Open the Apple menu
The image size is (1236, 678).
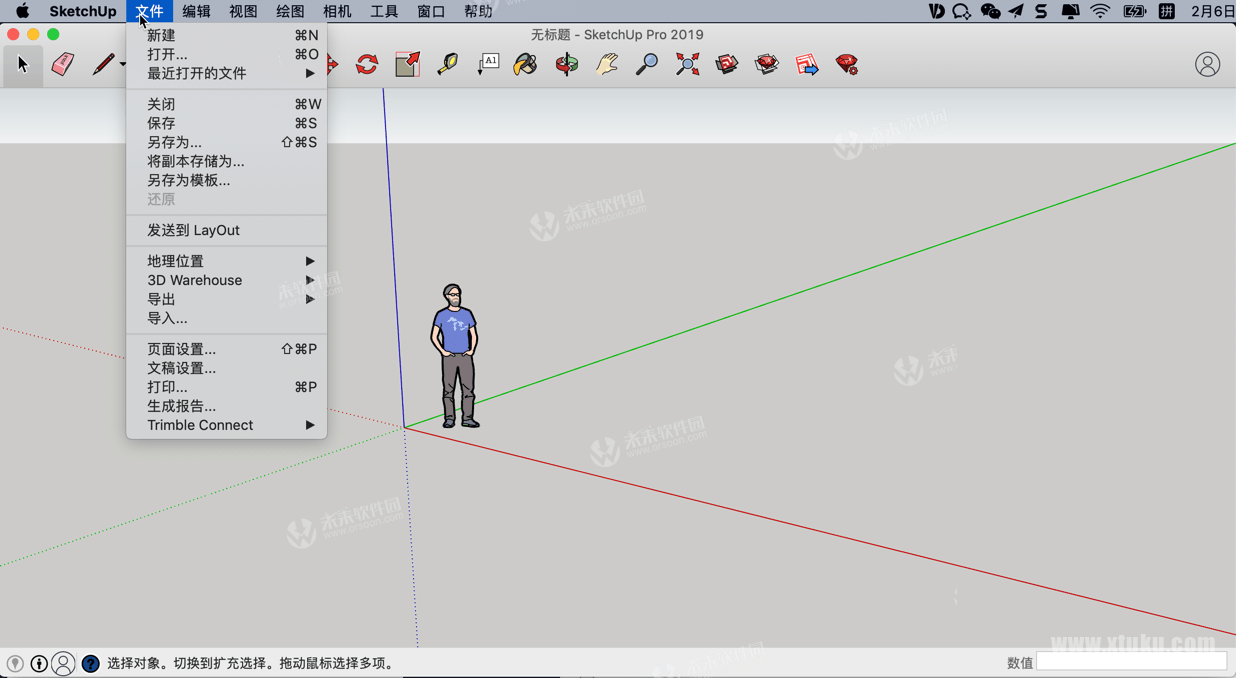(x=22, y=11)
